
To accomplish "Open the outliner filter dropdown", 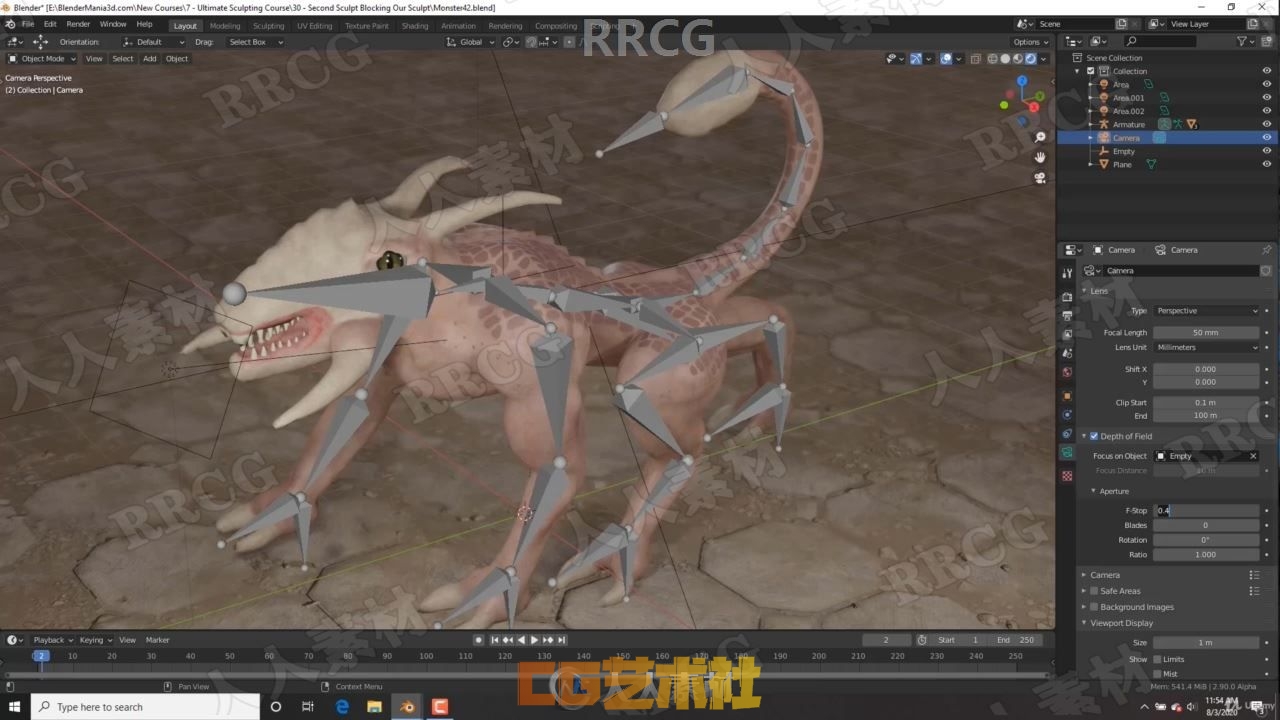I will click(1246, 41).
